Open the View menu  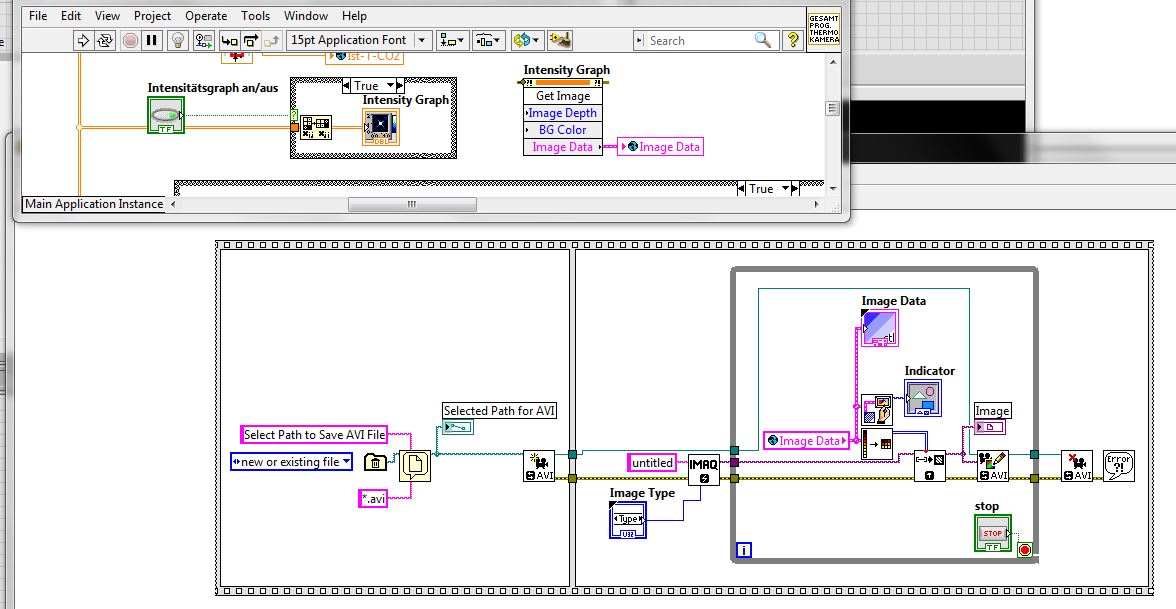(x=107, y=16)
